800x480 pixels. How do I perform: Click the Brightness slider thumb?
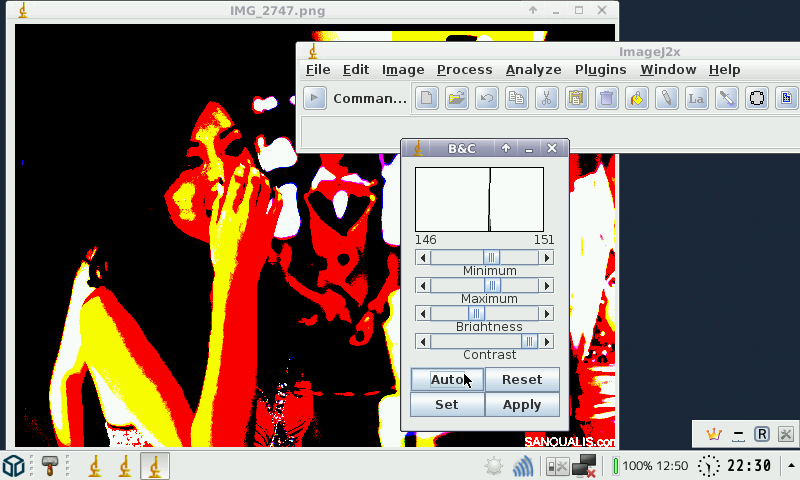pyautogui.click(x=476, y=314)
